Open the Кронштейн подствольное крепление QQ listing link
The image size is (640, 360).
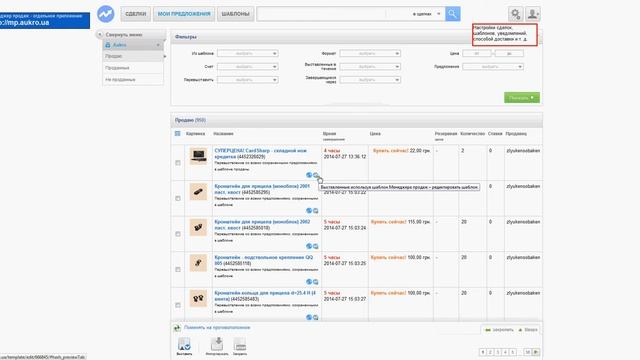[264, 260]
